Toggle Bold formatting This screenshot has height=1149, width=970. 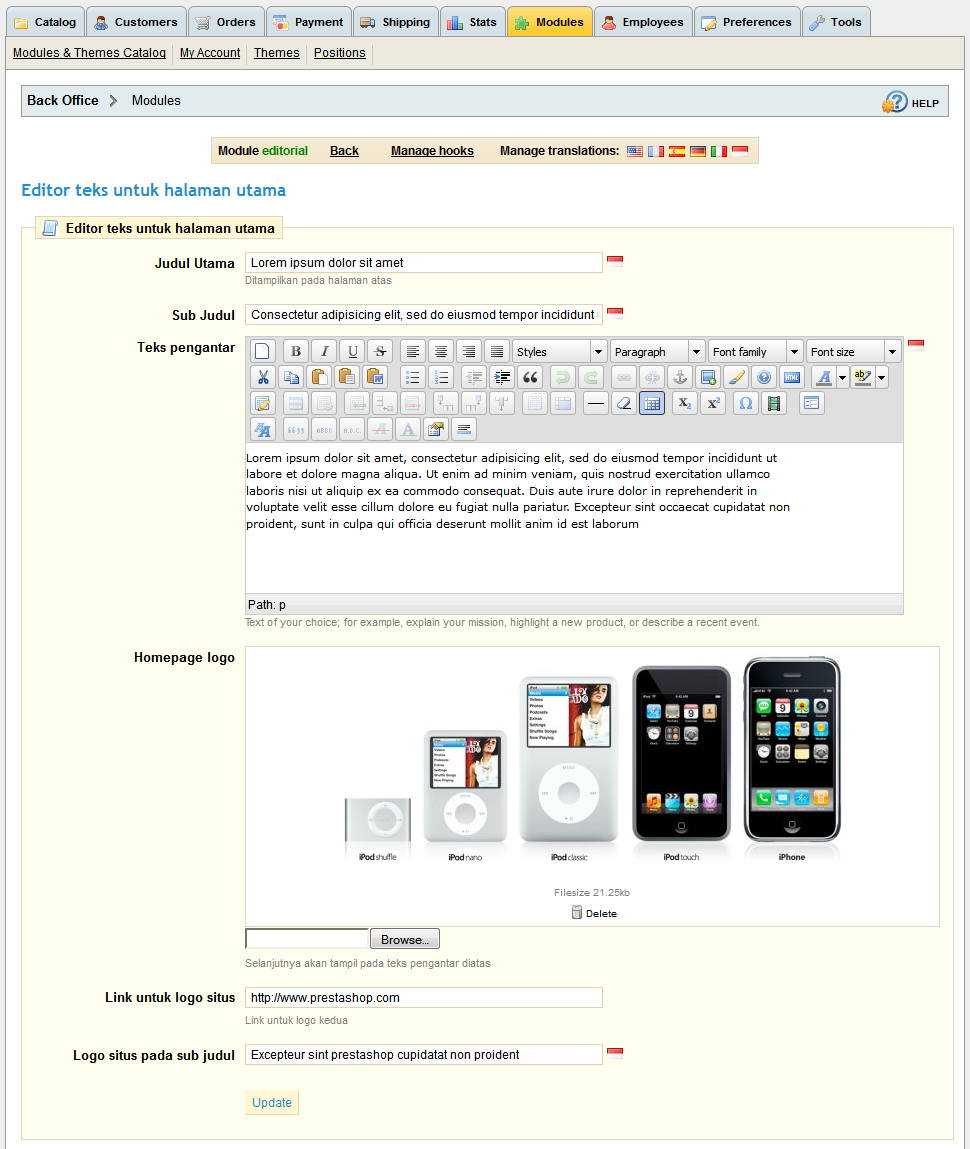(296, 351)
